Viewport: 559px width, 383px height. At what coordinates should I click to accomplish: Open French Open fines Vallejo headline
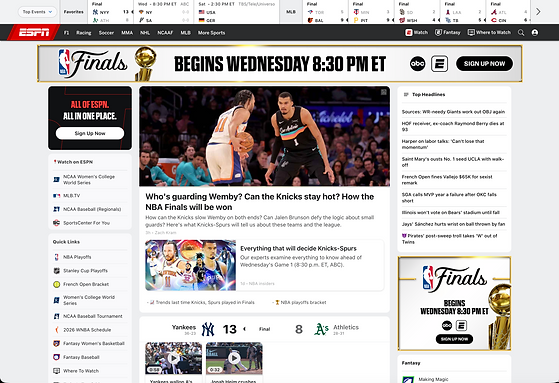coord(447,180)
